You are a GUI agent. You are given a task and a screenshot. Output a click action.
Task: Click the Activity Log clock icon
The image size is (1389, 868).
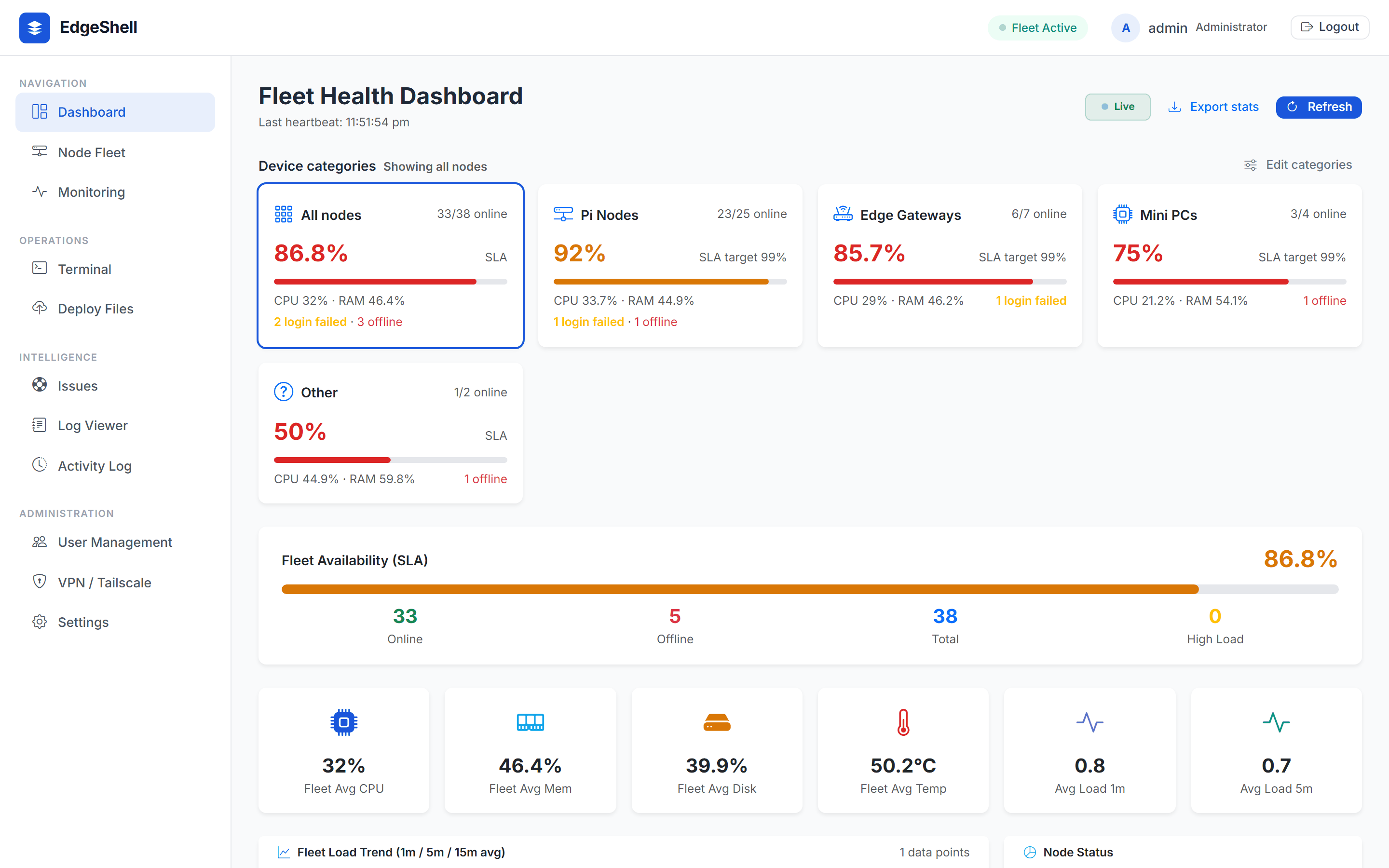(x=40, y=465)
